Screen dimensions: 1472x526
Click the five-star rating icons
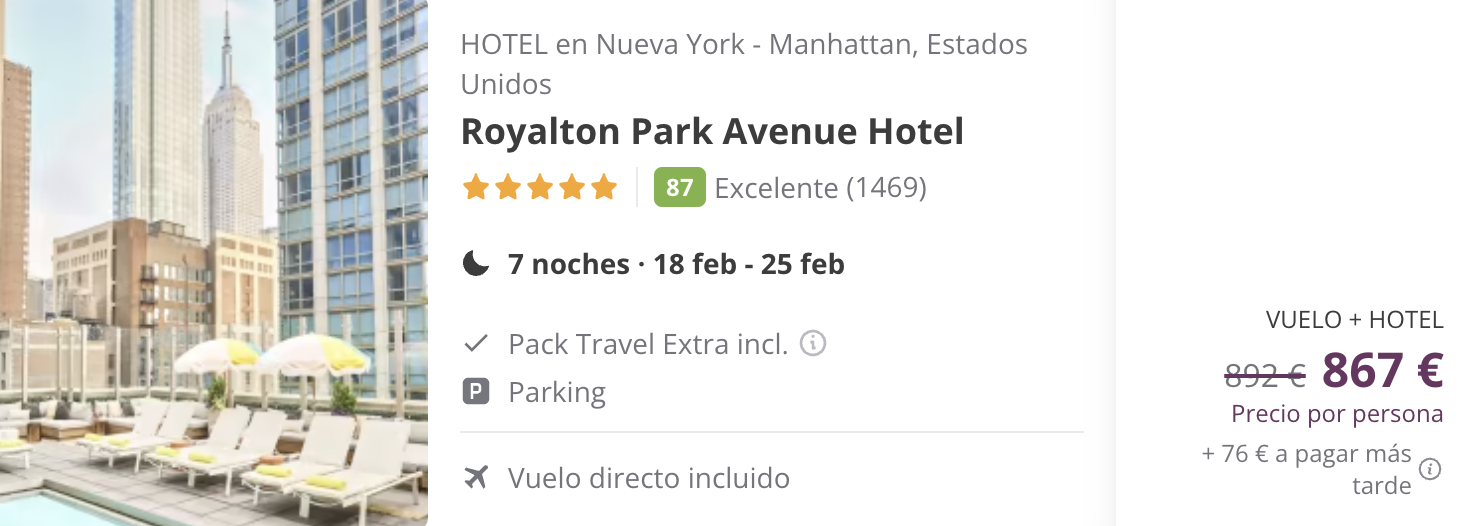[x=540, y=187]
